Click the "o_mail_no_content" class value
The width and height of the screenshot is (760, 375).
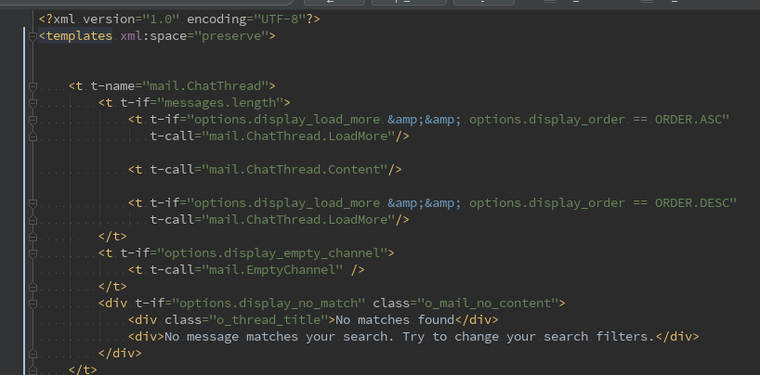(487, 303)
